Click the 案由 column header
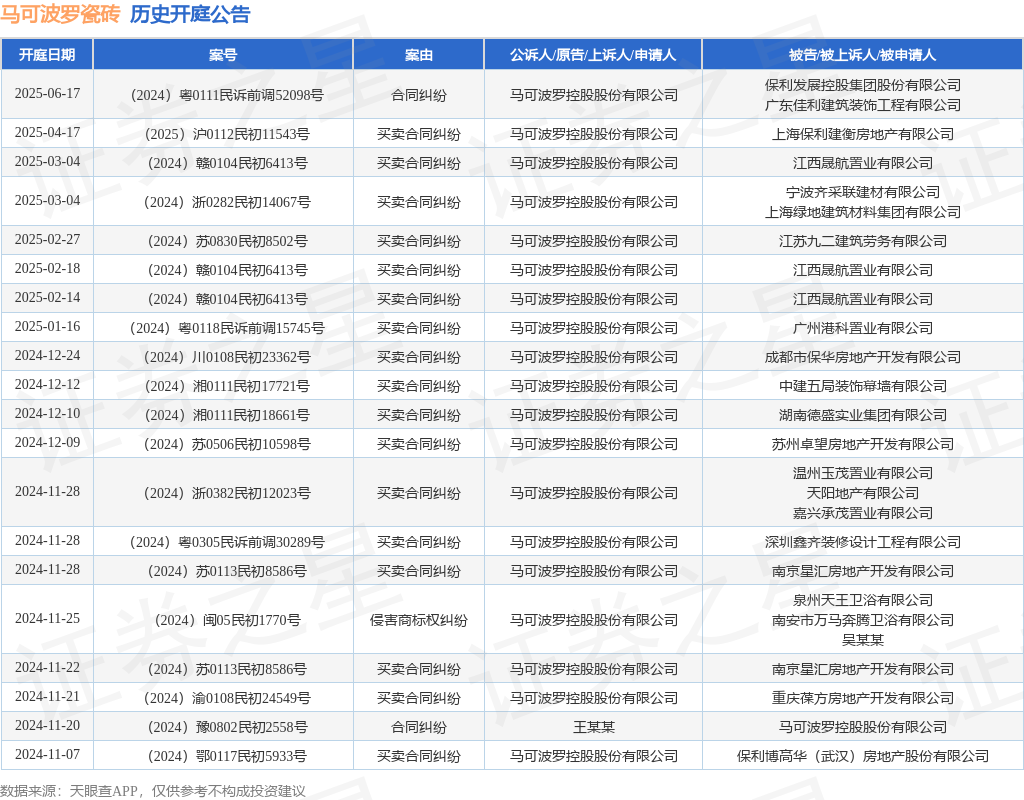The image size is (1024, 800). [x=419, y=55]
